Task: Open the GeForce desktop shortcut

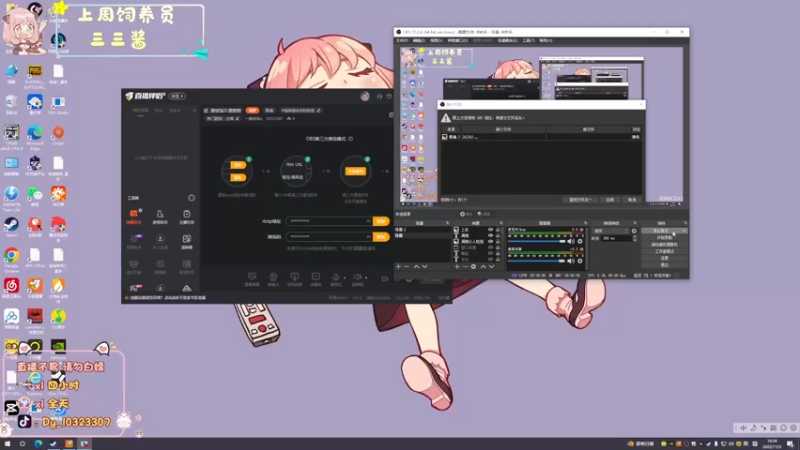Action: 58,349
